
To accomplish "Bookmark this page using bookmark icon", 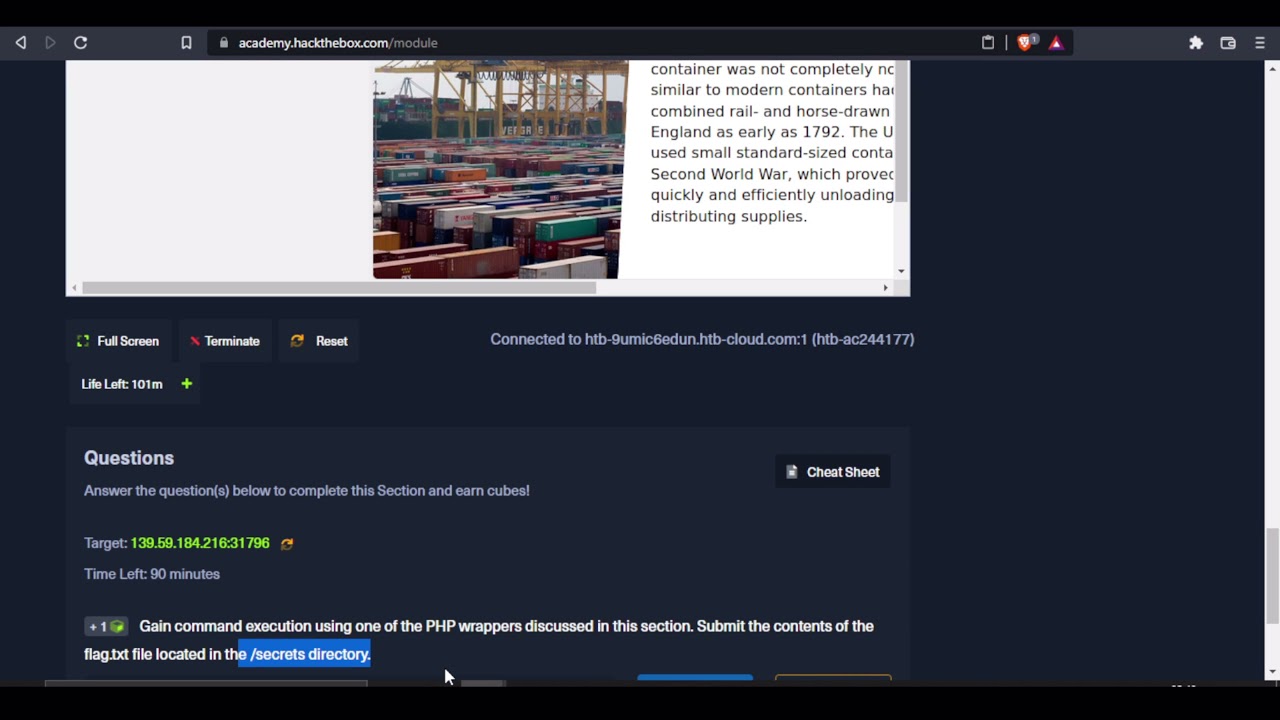I will [186, 43].
